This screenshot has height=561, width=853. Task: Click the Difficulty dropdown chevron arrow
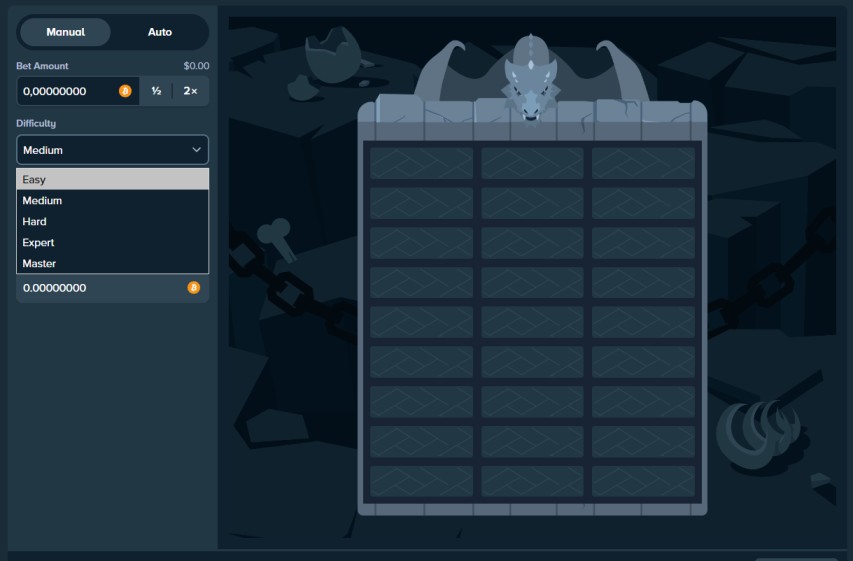(196, 150)
